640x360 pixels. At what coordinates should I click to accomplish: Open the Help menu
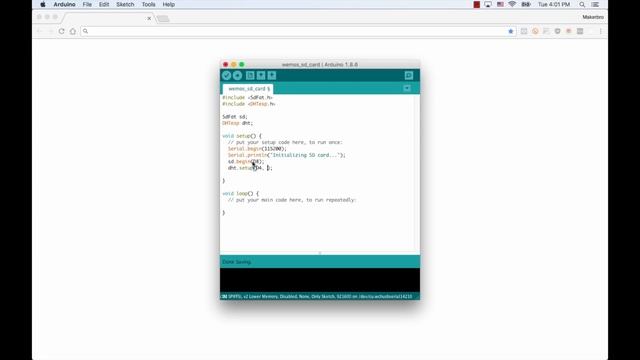pos(169,4)
